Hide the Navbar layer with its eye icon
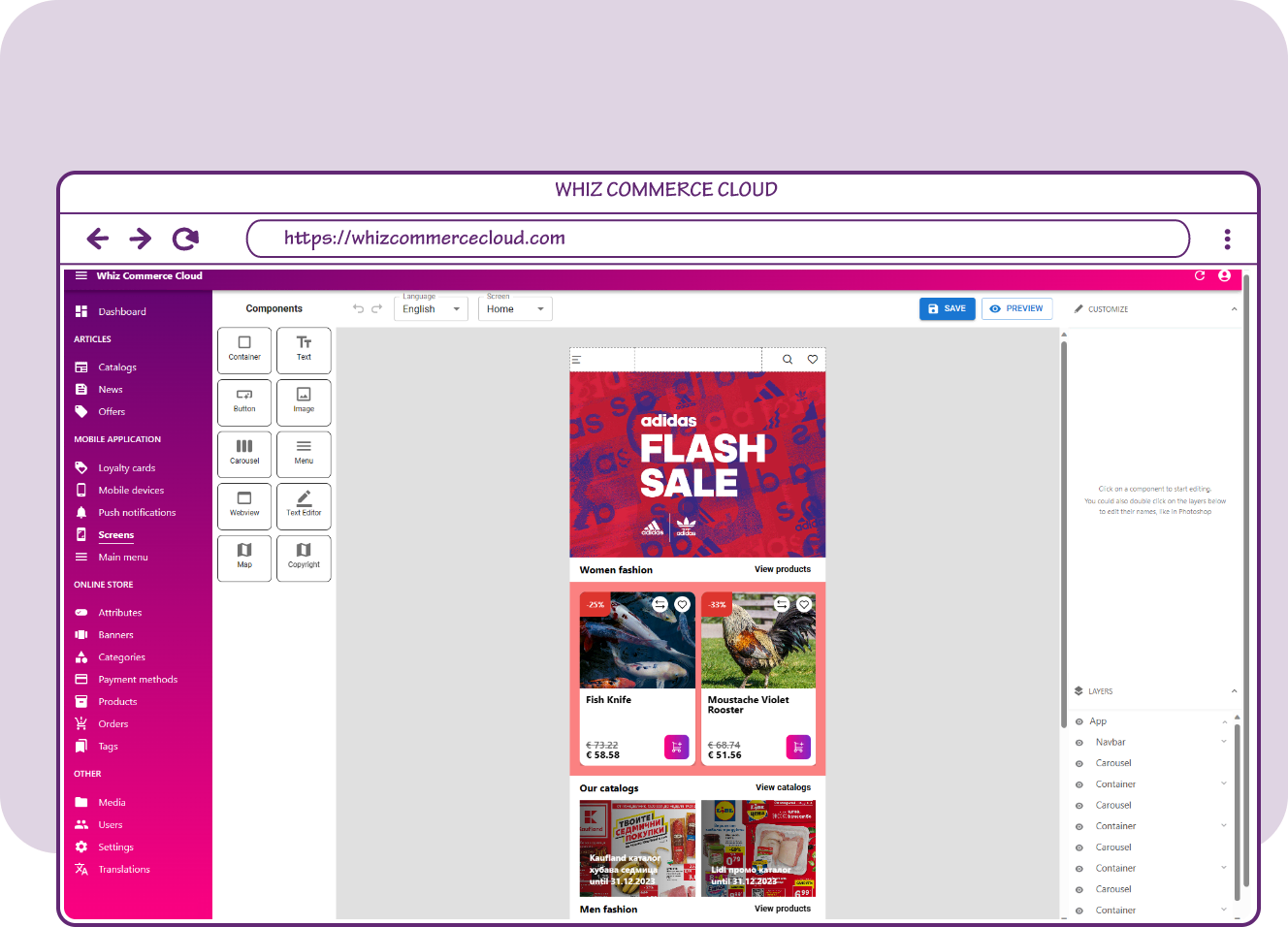1288x927 pixels. 1079,743
